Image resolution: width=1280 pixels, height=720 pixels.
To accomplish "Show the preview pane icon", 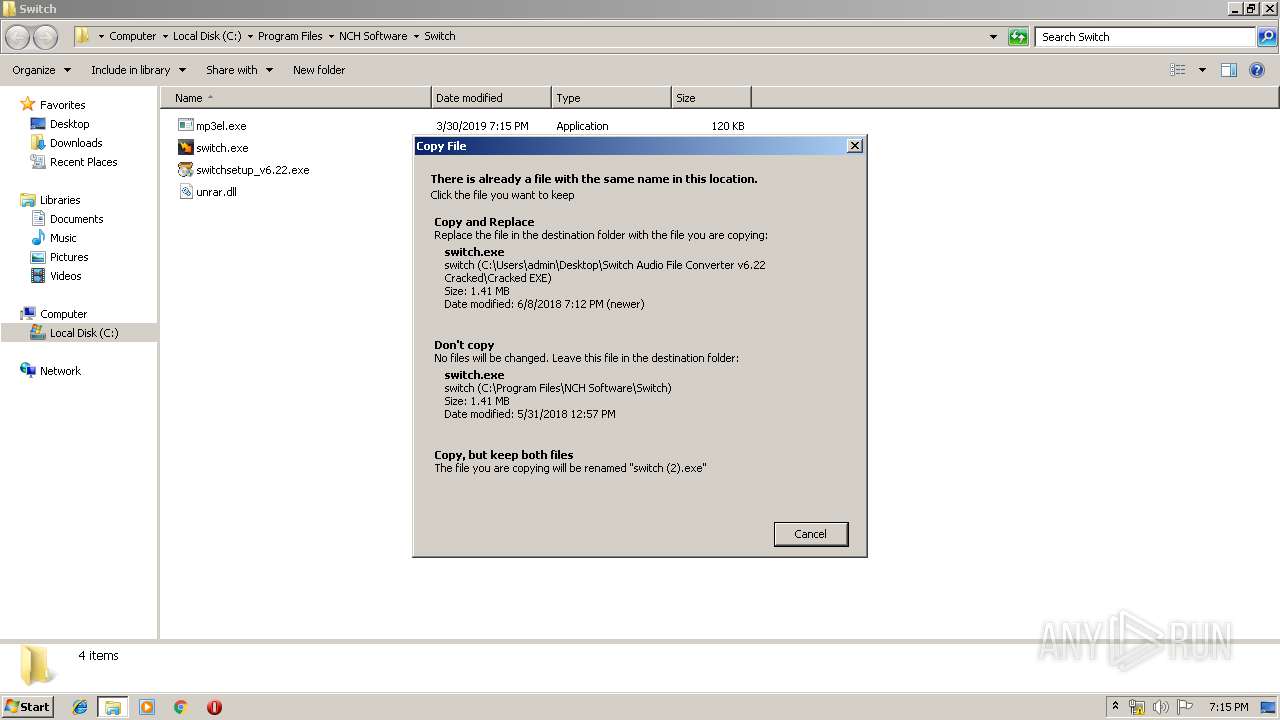I will (x=1229, y=70).
